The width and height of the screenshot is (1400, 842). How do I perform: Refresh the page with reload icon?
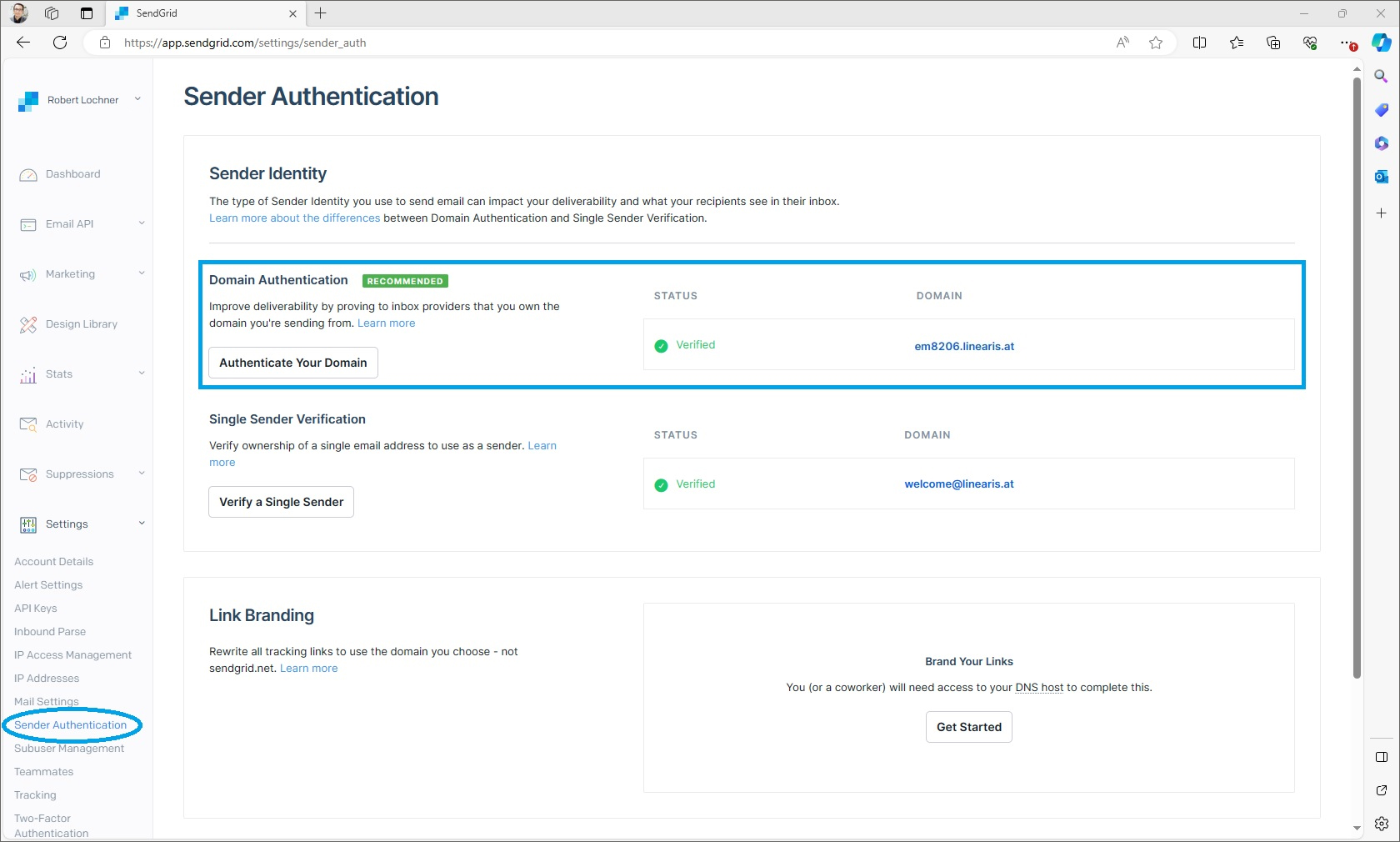pos(60,43)
